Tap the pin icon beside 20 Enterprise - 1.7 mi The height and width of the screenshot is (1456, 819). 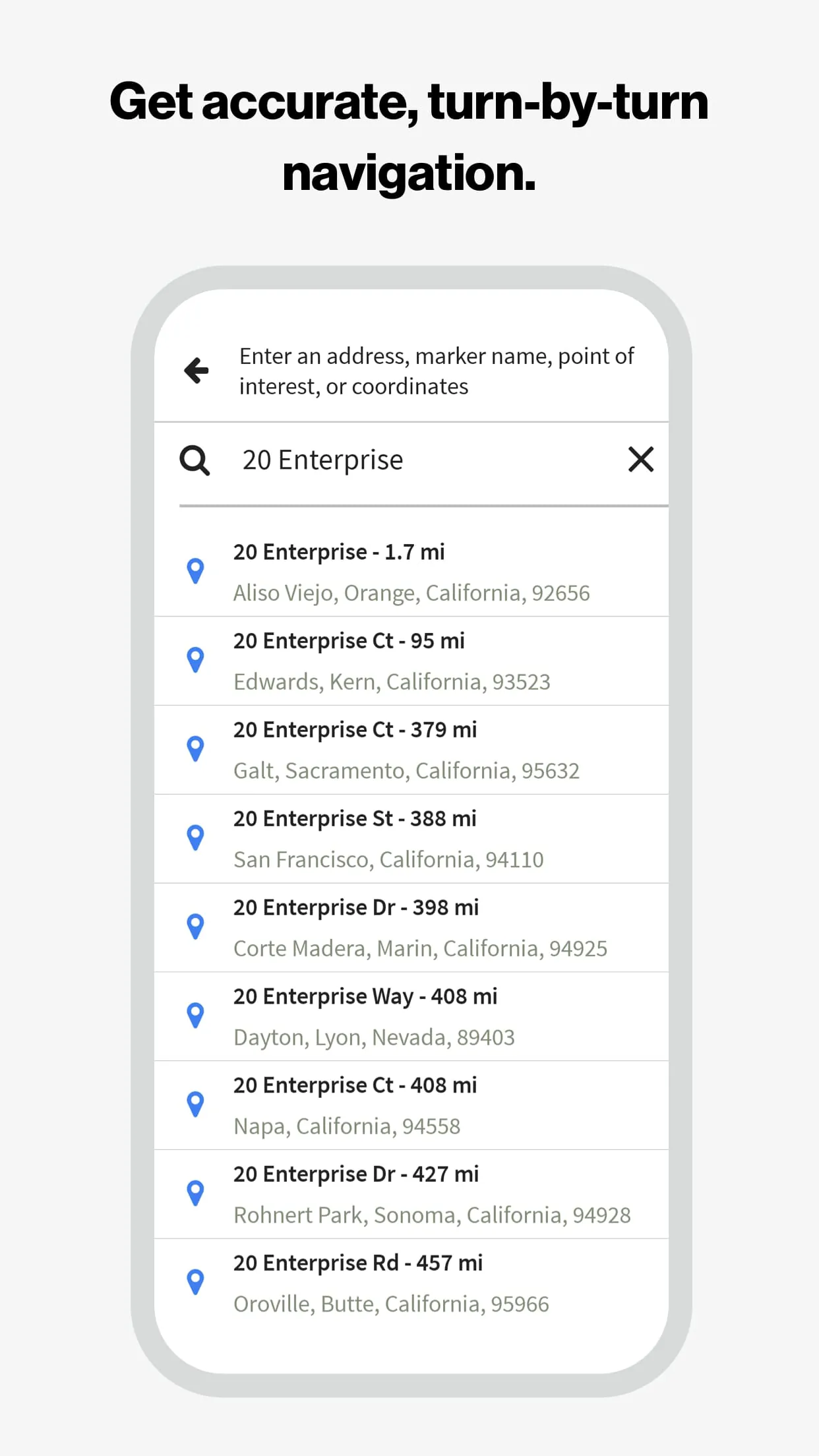coord(196,570)
